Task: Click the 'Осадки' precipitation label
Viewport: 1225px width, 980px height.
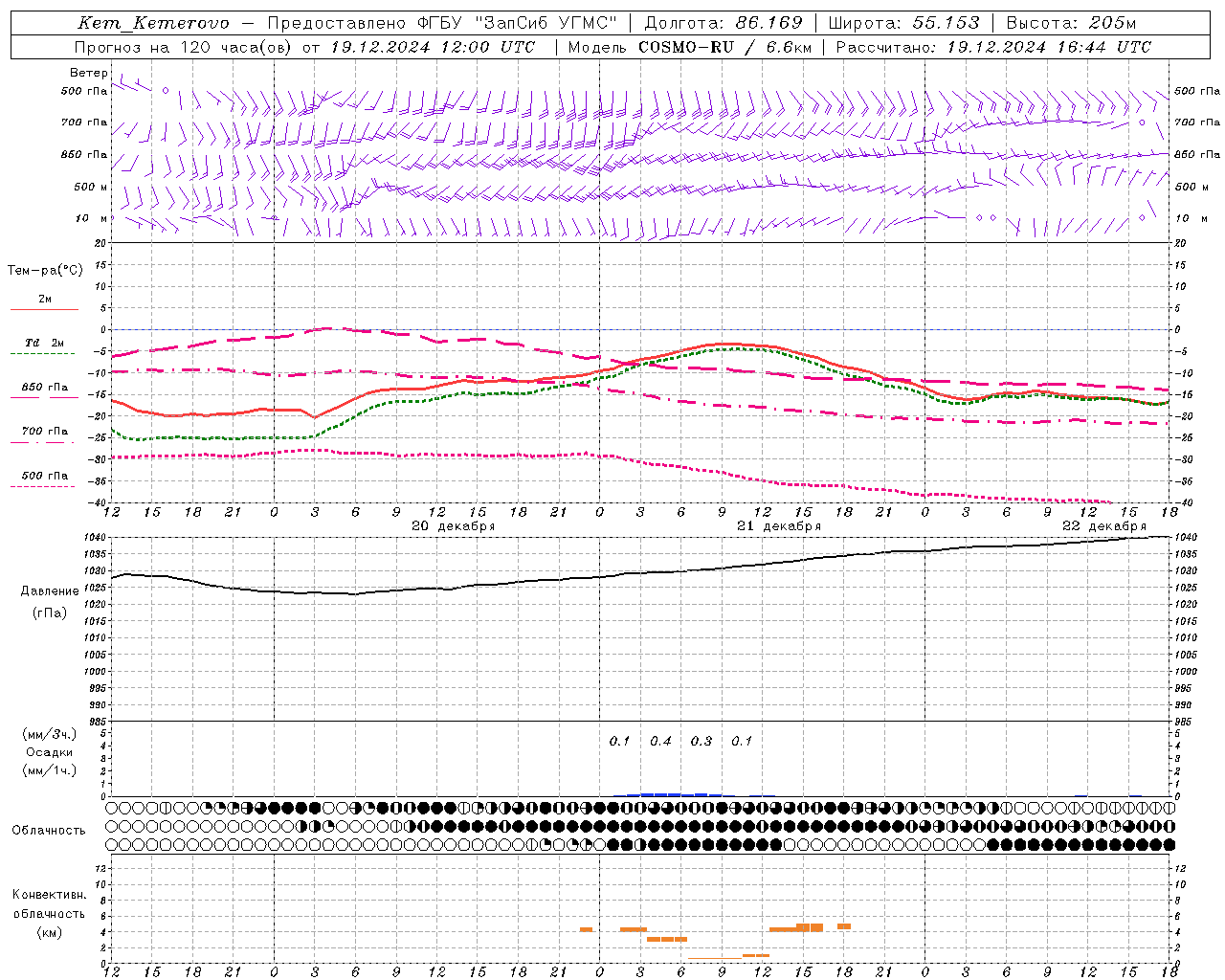Action: (x=50, y=752)
